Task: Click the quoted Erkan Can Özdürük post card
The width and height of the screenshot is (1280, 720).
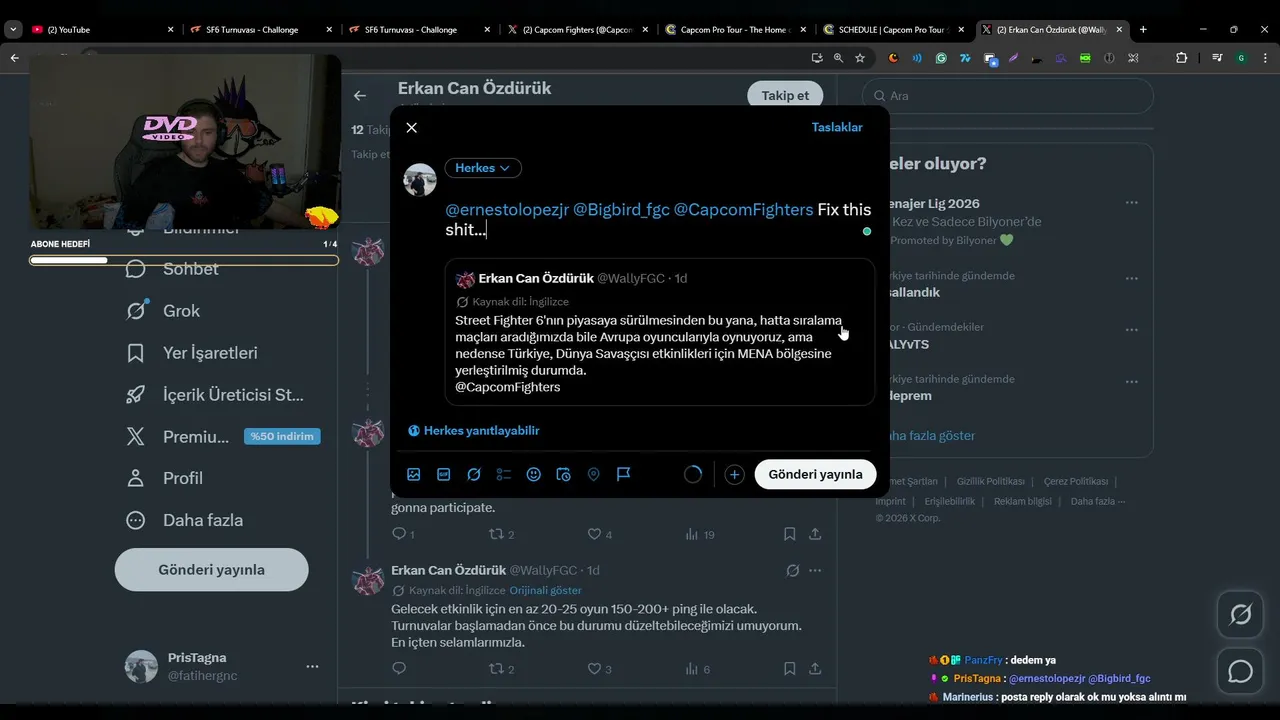Action: point(660,332)
